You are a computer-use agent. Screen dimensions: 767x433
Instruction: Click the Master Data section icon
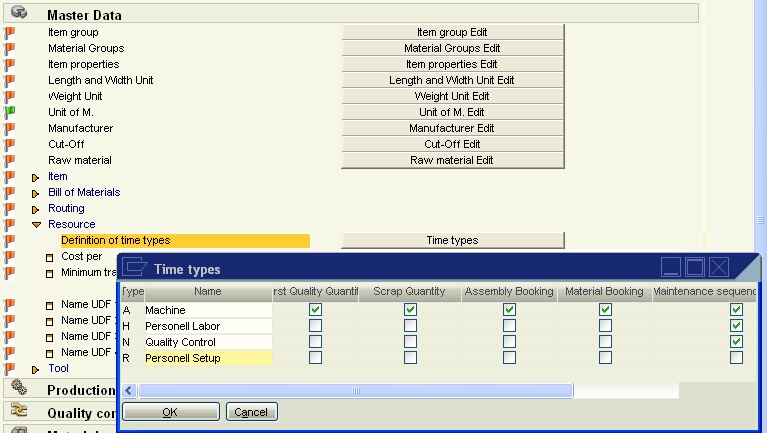coord(18,14)
